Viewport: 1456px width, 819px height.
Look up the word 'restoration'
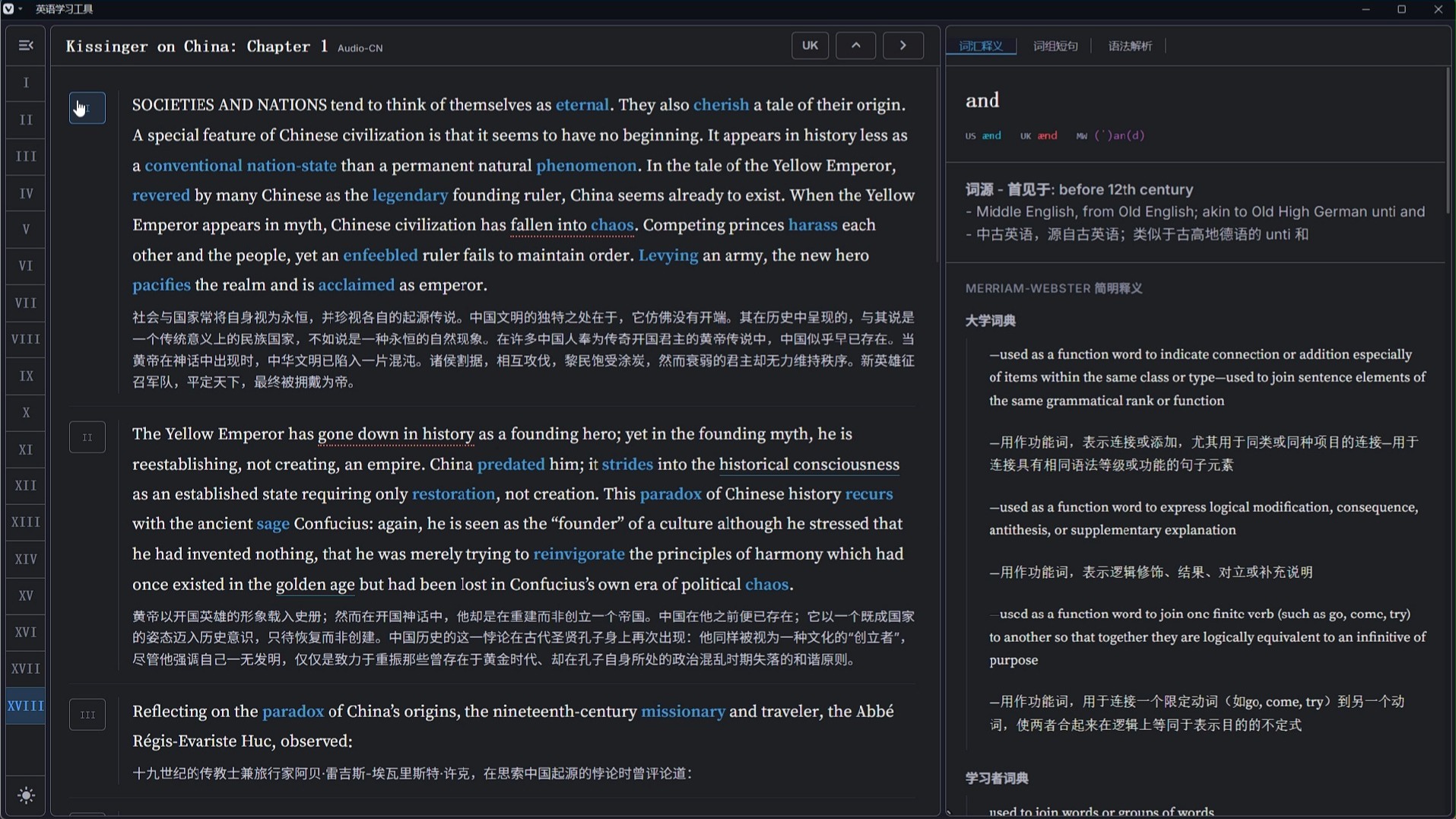point(453,494)
